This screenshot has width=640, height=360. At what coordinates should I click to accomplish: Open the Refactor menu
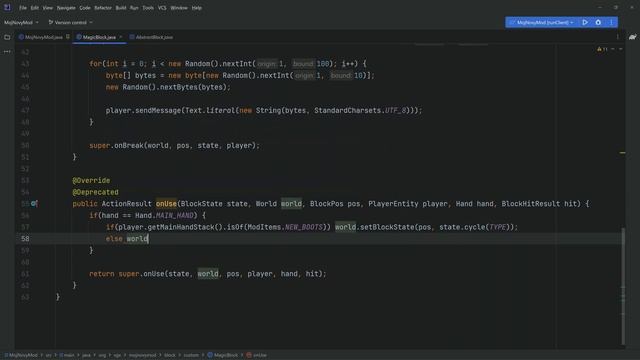[103, 8]
